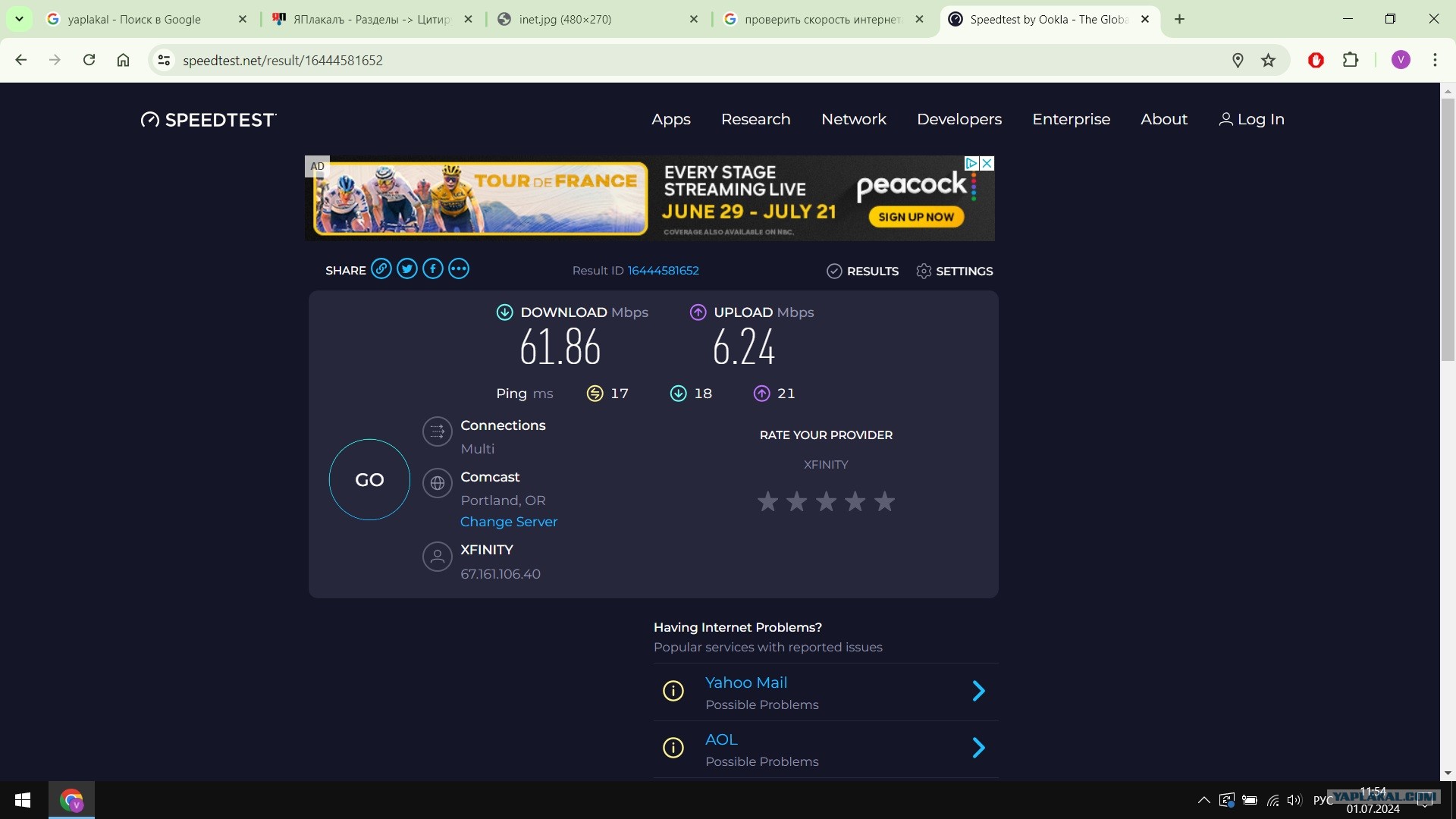Share result on Twitter
Image resolution: width=1456 pixels, height=819 pixels.
(407, 269)
